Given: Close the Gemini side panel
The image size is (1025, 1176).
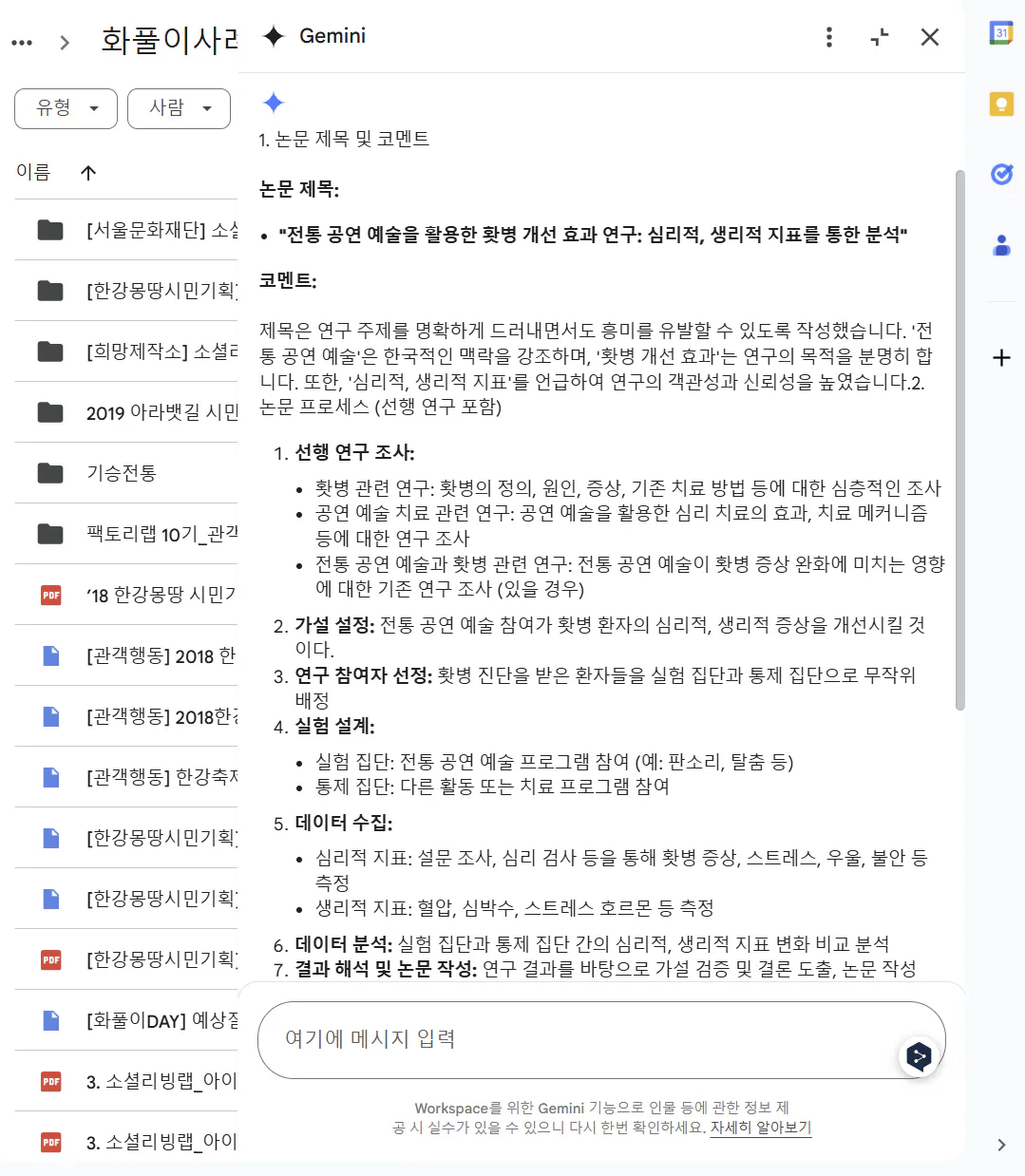Looking at the screenshot, I should coord(930,37).
